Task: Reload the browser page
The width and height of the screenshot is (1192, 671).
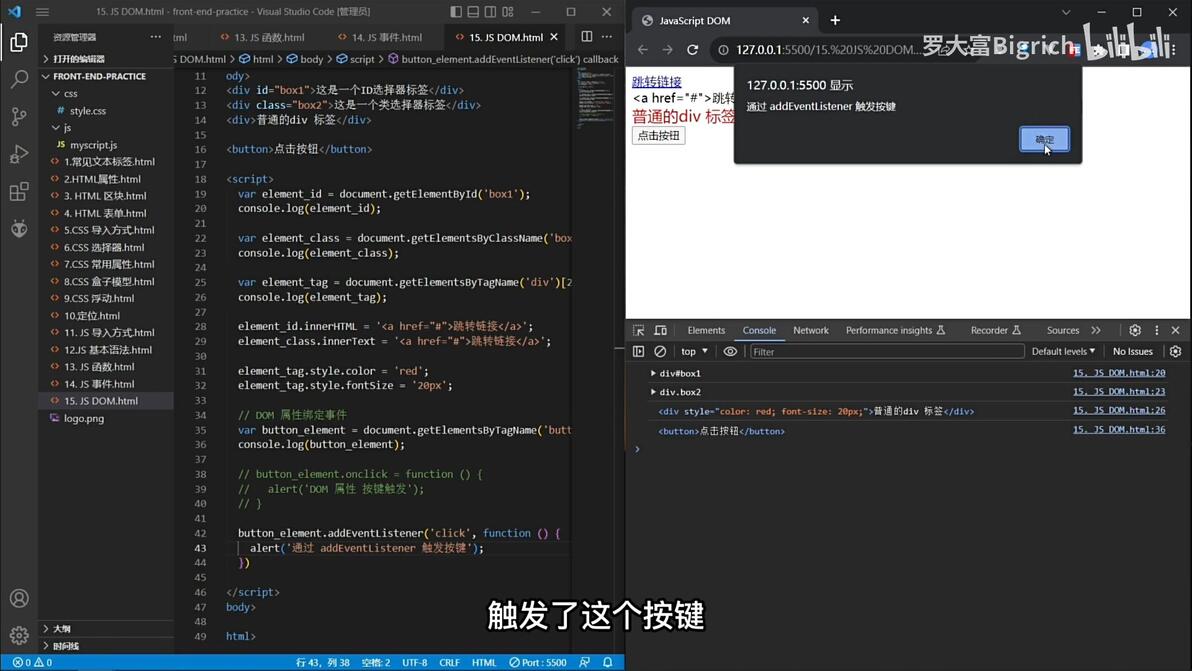Action: [x=693, y=49]
